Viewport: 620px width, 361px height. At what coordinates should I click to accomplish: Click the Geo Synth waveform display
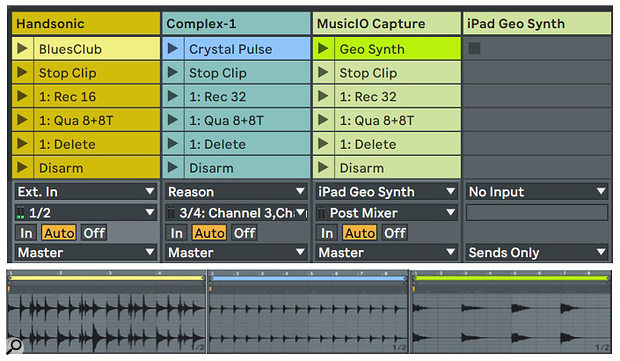pos(511,323)
